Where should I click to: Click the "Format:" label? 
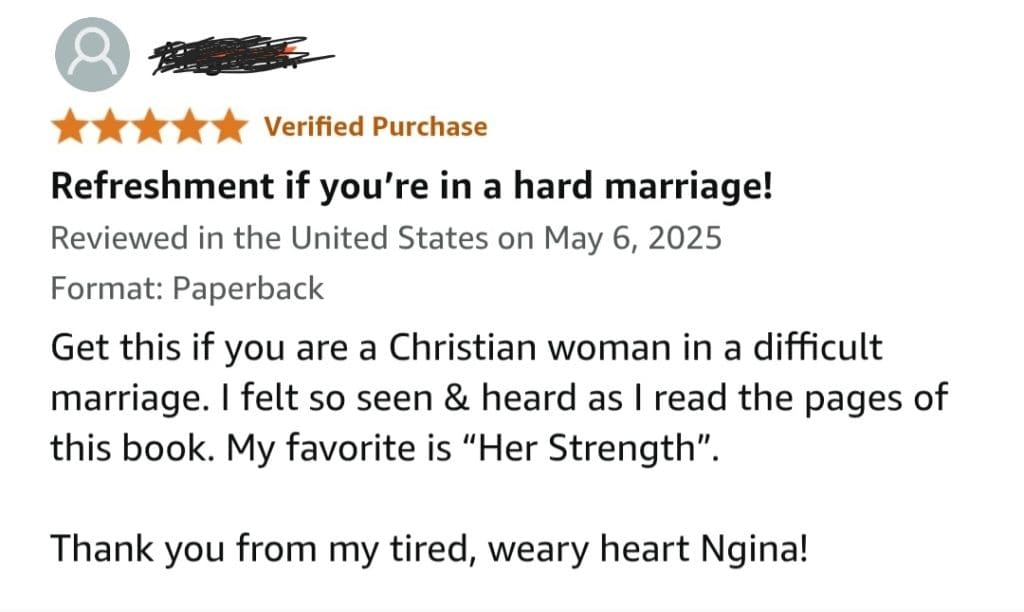pyautogui.click(x=107, y=289)
